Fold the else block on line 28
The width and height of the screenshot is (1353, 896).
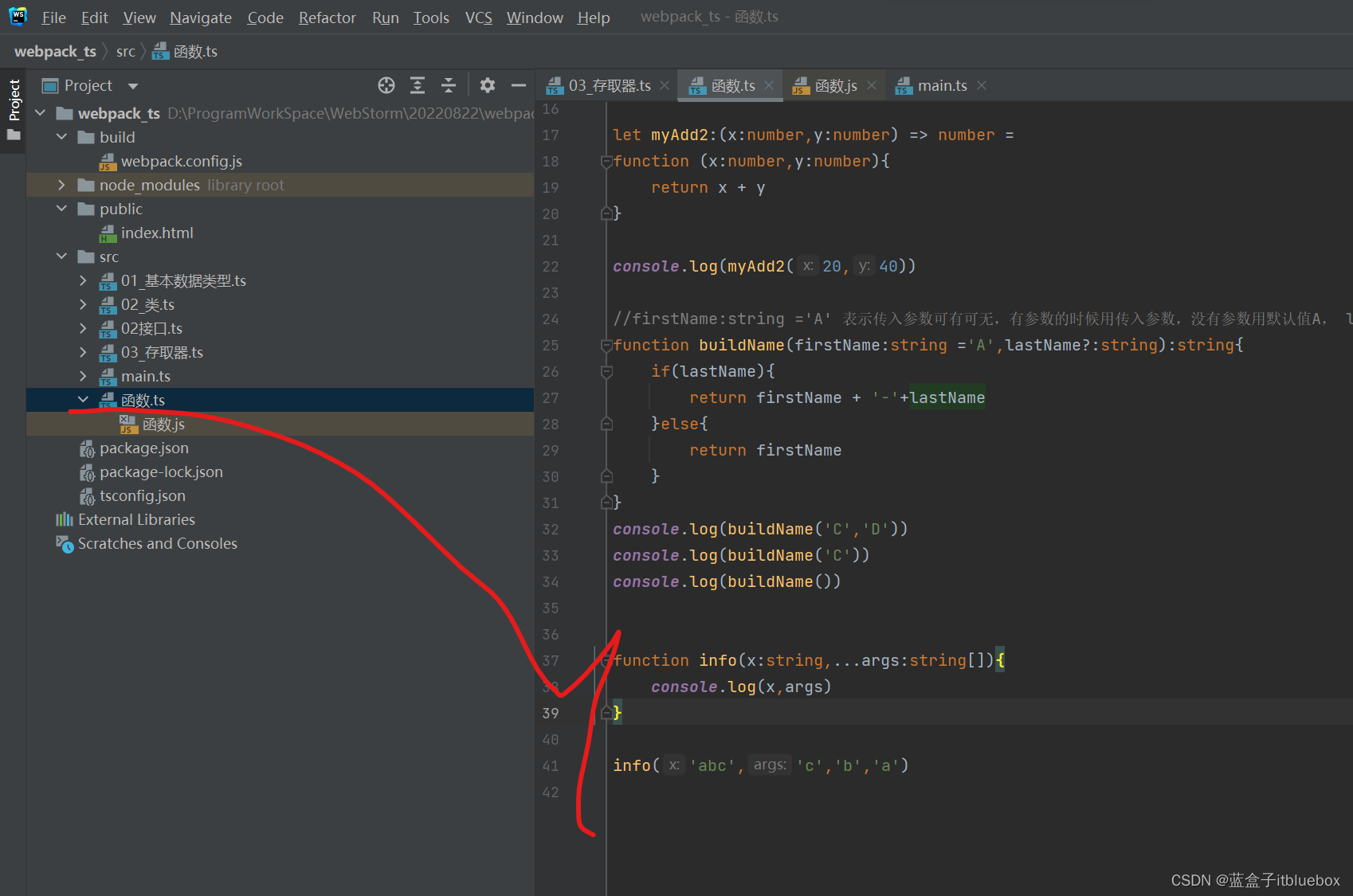pos(606,425)
